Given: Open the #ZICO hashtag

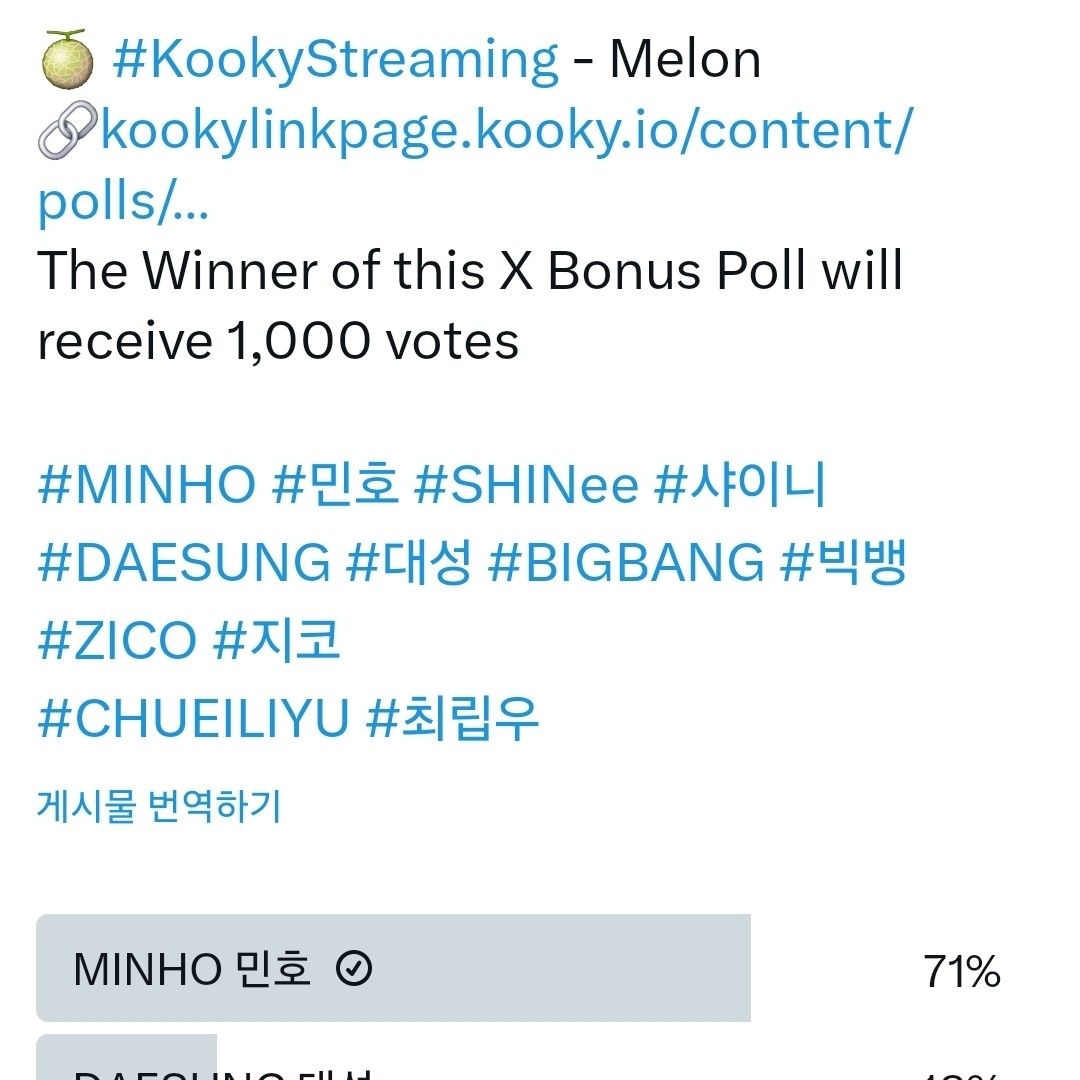Looking at the screenshot, I should tap(117, 640).
